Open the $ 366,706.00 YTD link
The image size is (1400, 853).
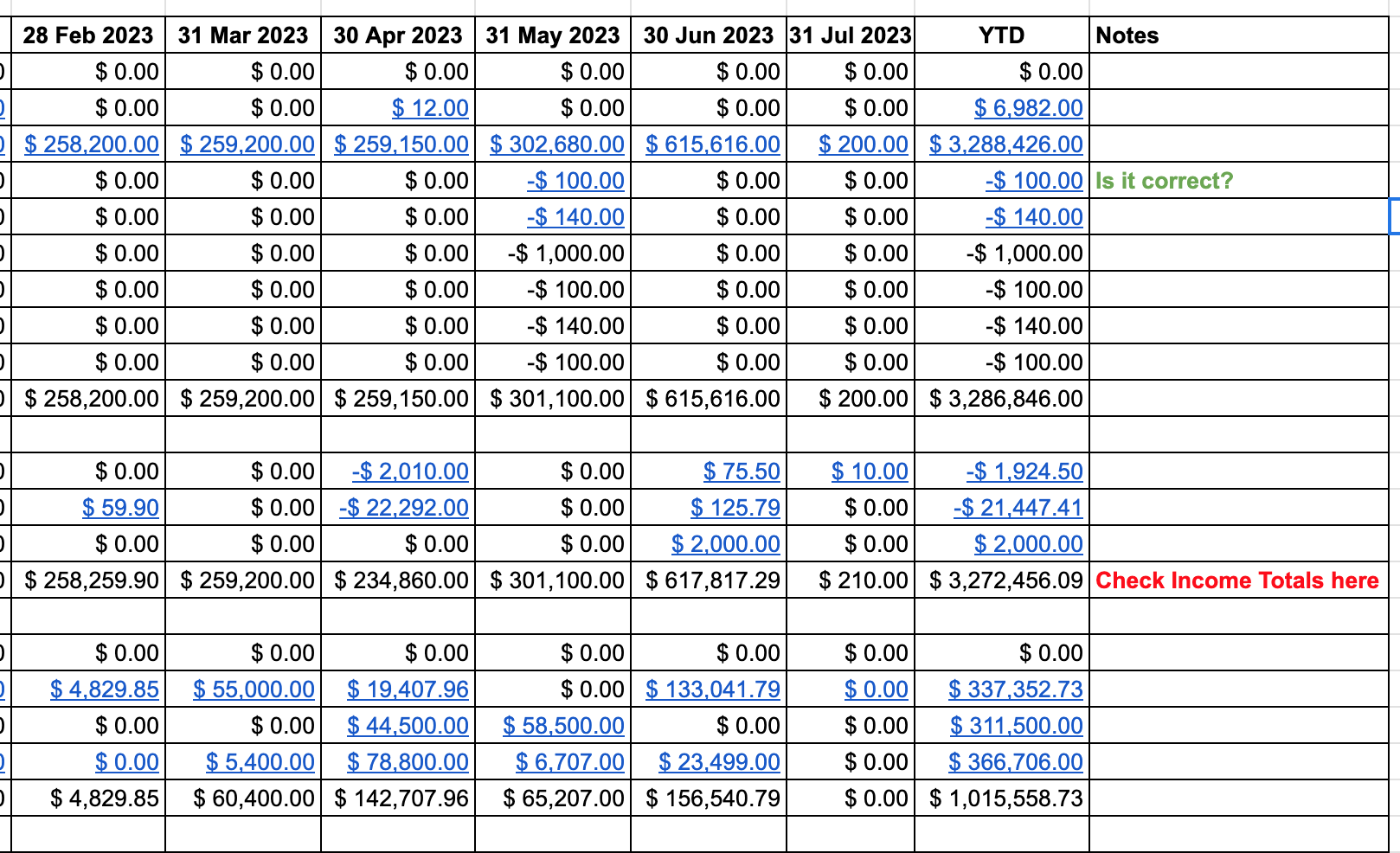pos(1016,762)
